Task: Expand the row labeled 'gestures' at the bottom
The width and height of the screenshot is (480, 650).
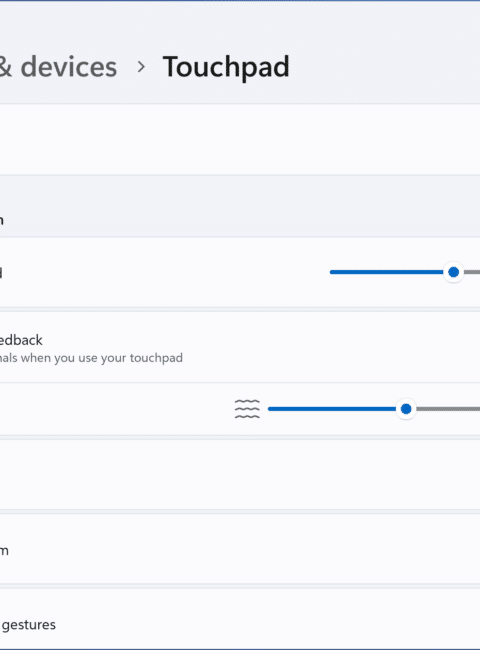Action: (240, 619)
